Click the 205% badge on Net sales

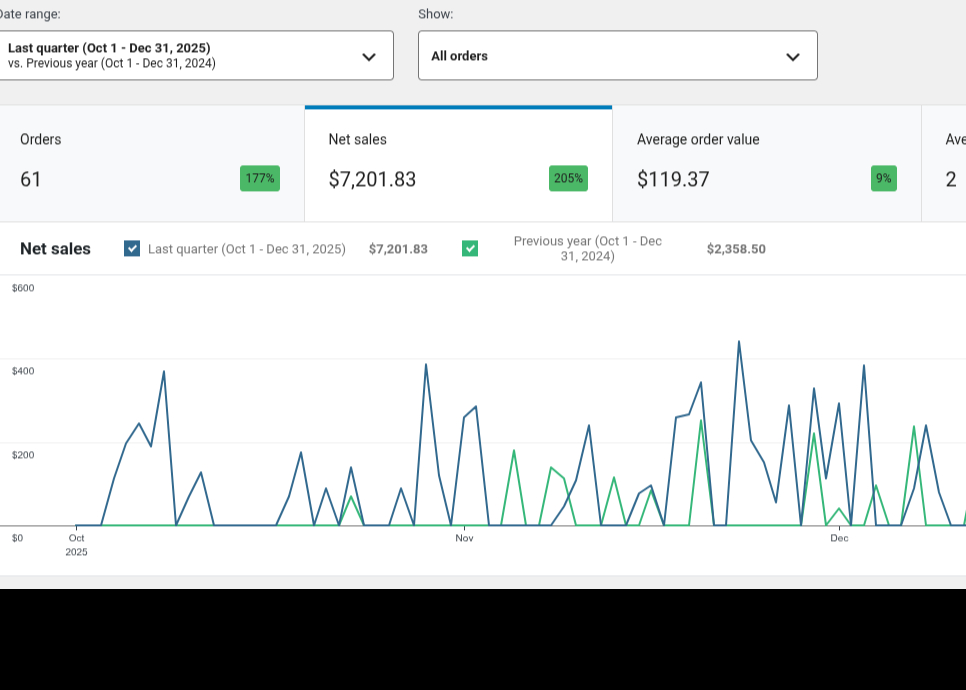pyautogui.click(x=568, y=179)
